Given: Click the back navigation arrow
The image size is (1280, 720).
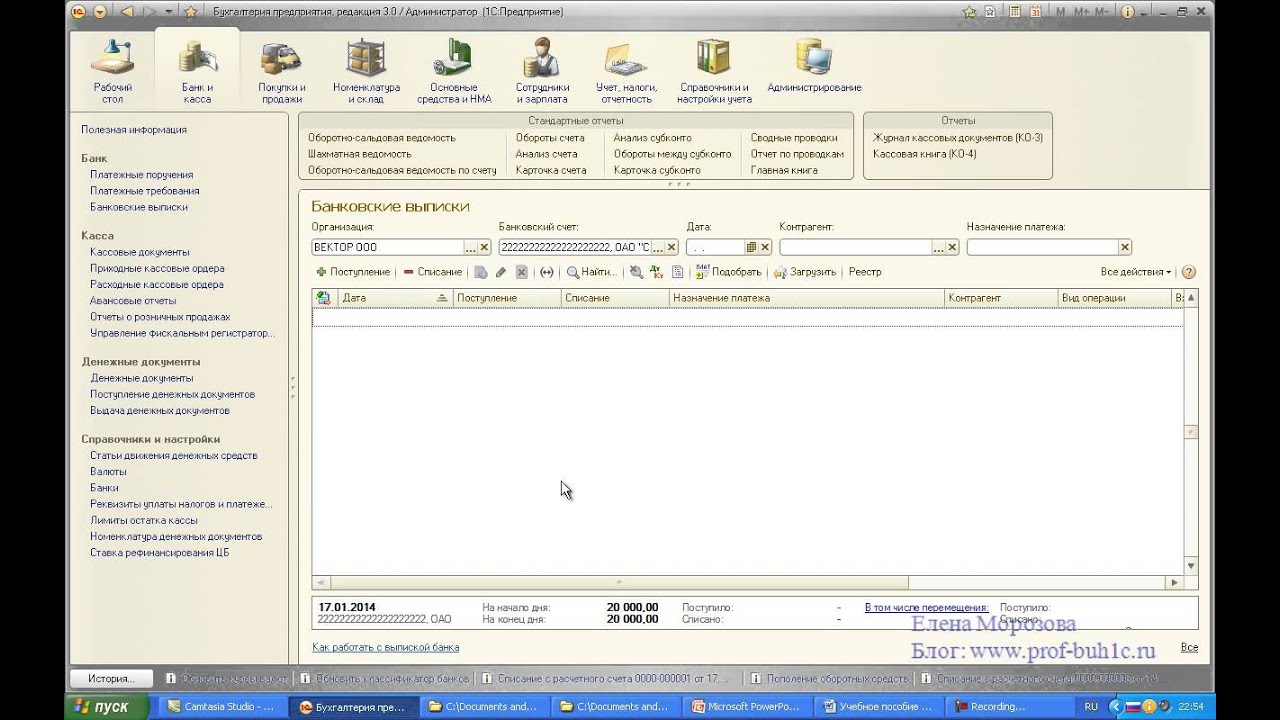Looking at the screenshot, I should tap(127, 12).
